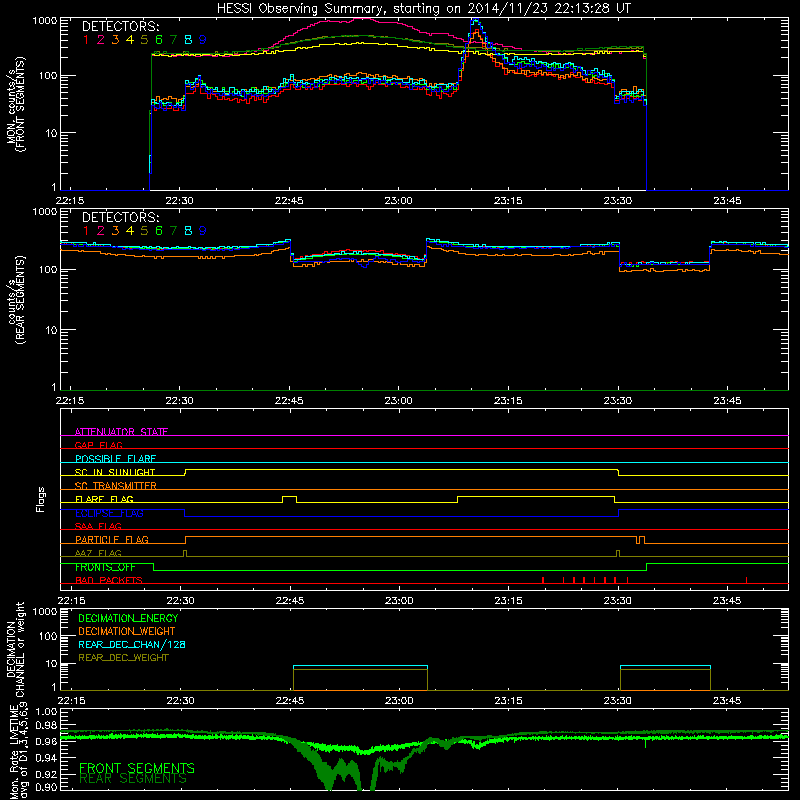Click the DECIMATION_ENERGY legend entry
Viewport: 800px width, 800px height.
(x=128, y=618)
